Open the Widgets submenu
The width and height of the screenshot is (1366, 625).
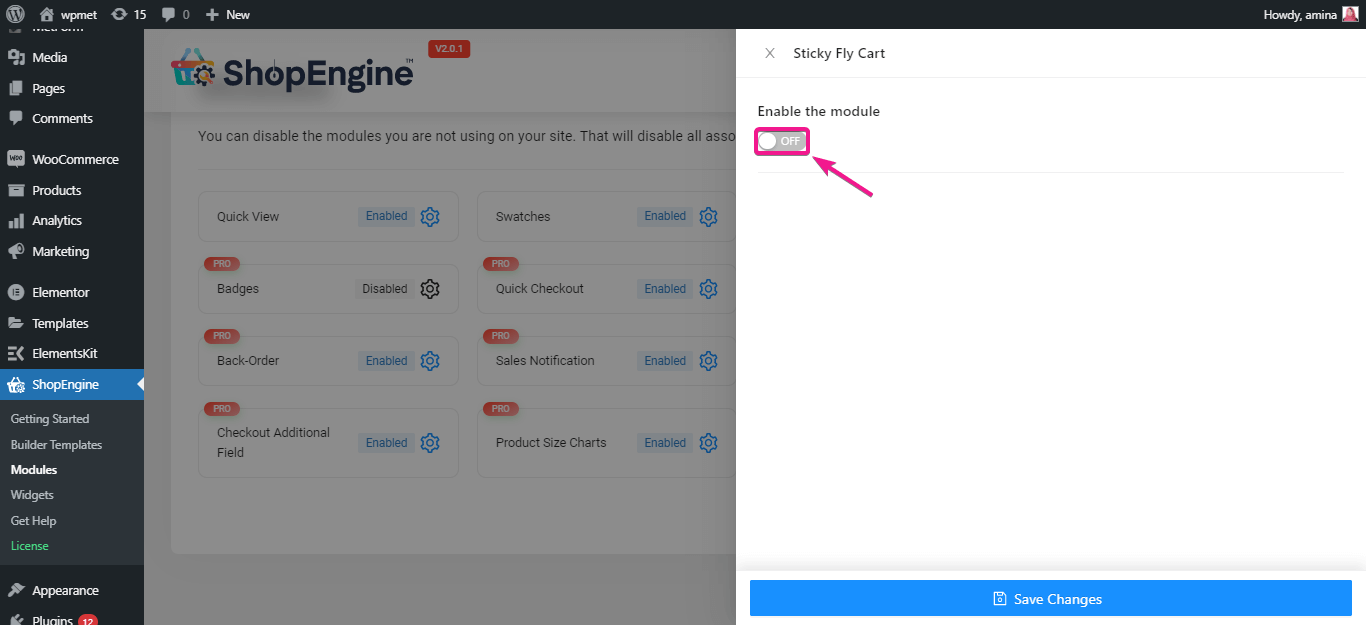[x=32, y=495]
